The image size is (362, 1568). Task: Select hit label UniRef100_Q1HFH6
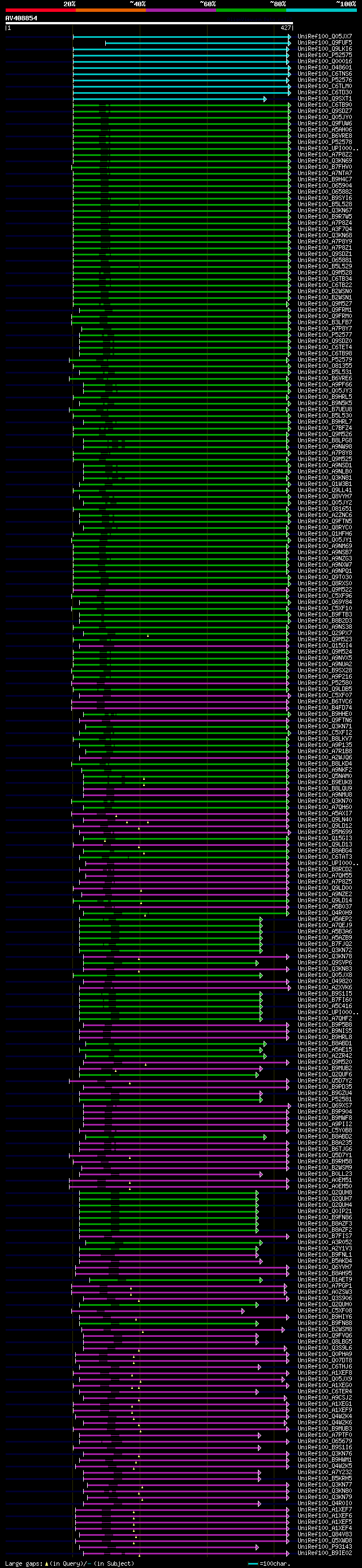point(325,534)
